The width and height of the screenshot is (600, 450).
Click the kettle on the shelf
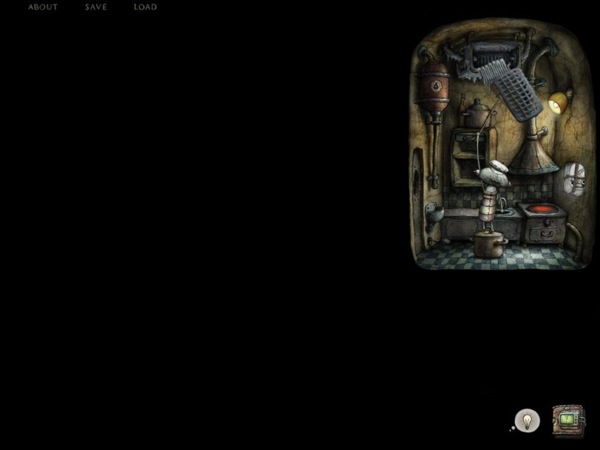click(x=476, y=113)
